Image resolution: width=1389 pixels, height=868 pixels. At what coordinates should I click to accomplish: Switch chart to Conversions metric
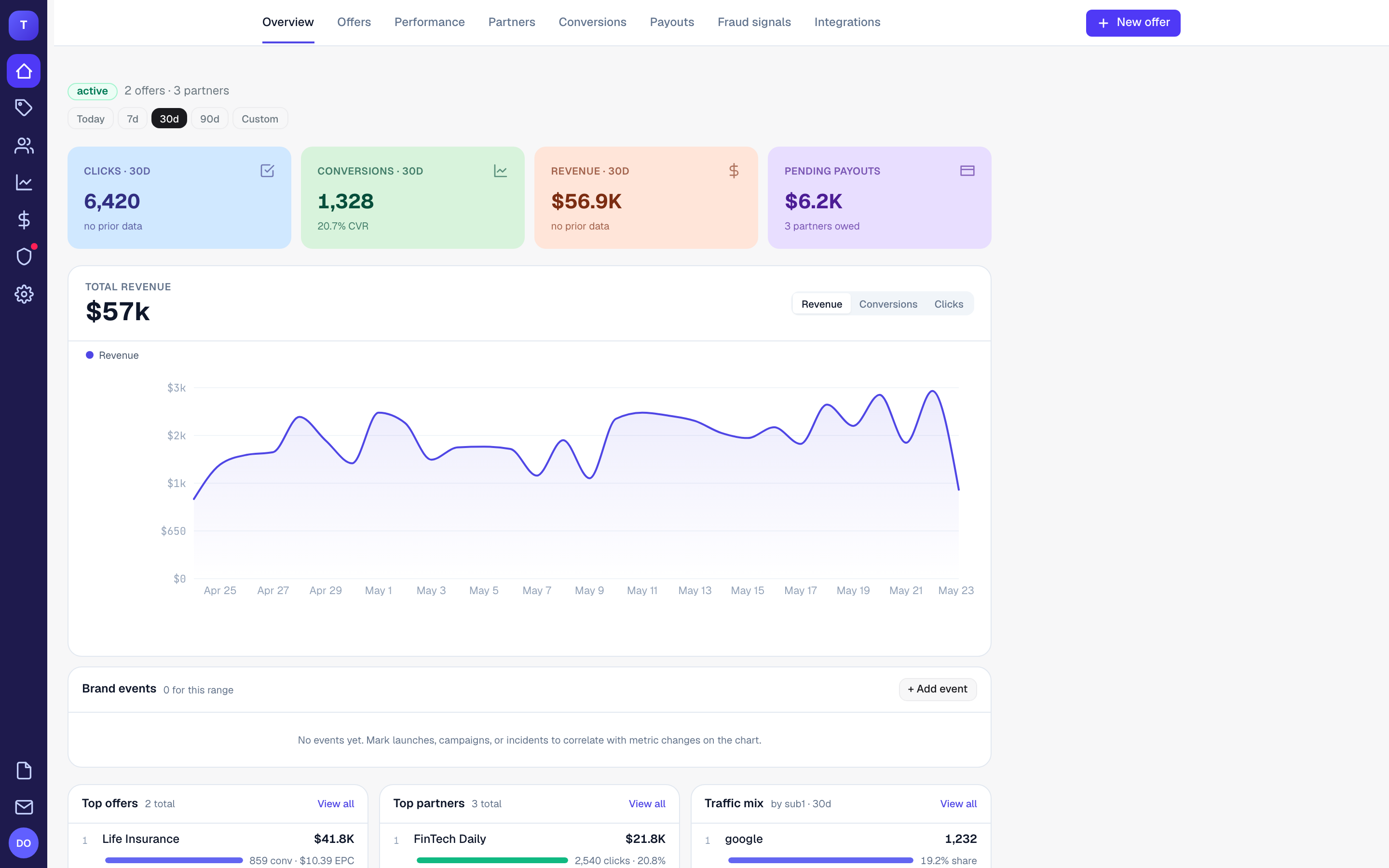pos(888,304)
